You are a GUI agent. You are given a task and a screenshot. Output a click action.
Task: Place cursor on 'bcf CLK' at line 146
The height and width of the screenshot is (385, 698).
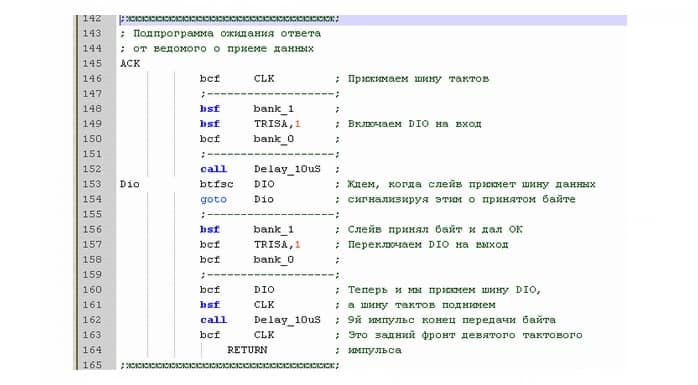point(237,79)
